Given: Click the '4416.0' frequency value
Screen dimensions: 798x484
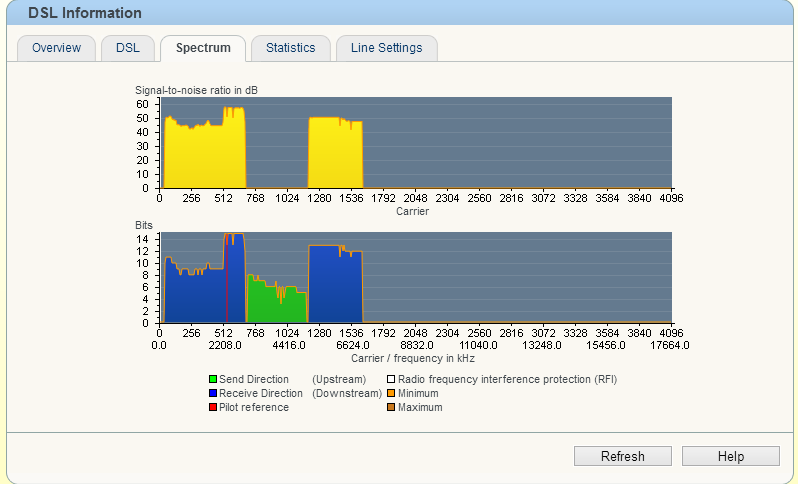Looking at the screenshot, I should [x=289, y=346].
